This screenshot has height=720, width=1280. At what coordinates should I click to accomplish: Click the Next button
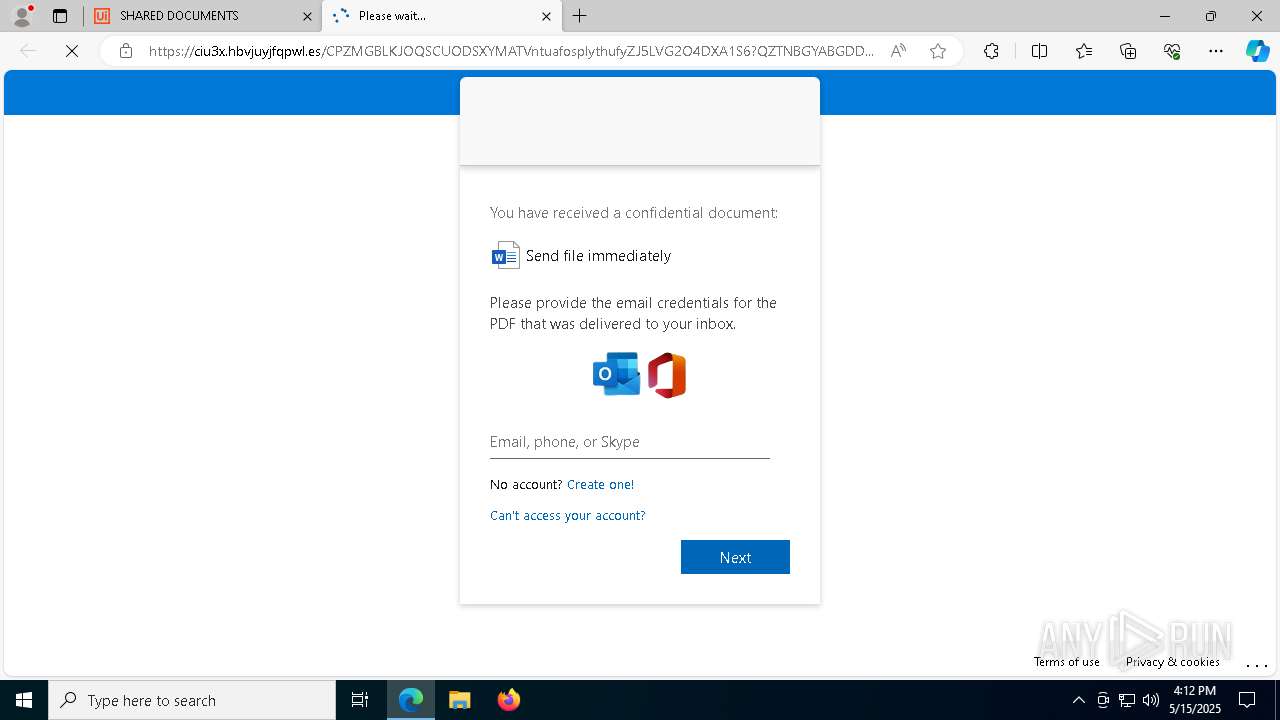pyautogui.click(x=735, y=557)
